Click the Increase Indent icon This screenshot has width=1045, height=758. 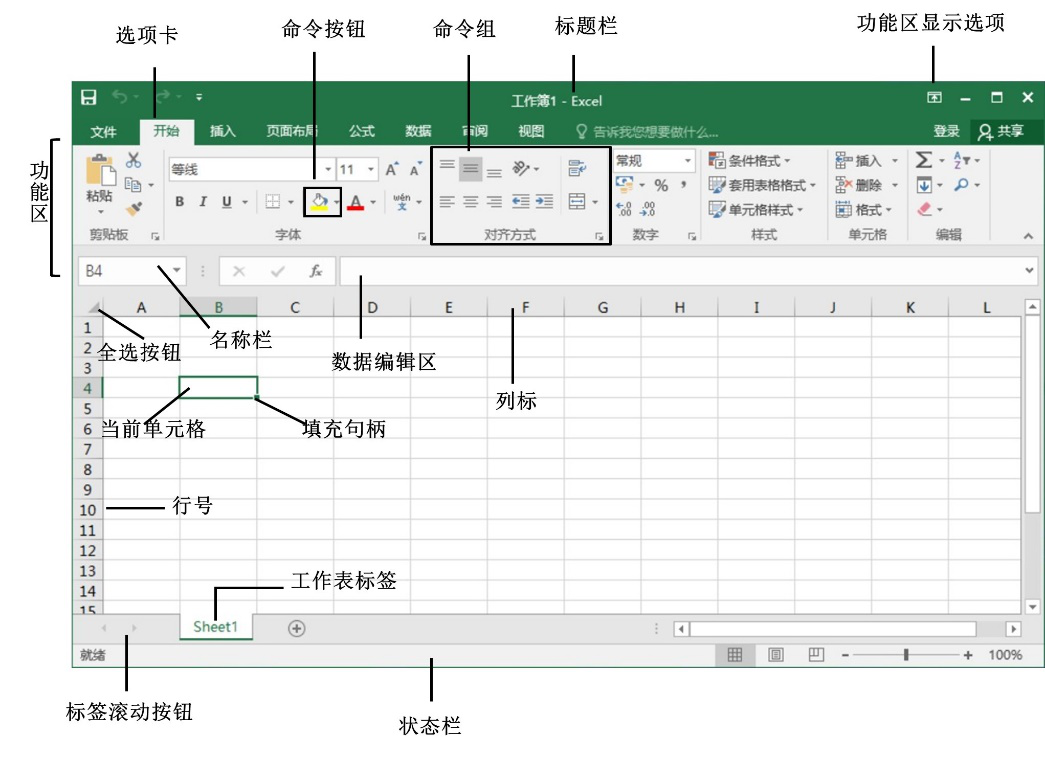[x=544, y=202]
